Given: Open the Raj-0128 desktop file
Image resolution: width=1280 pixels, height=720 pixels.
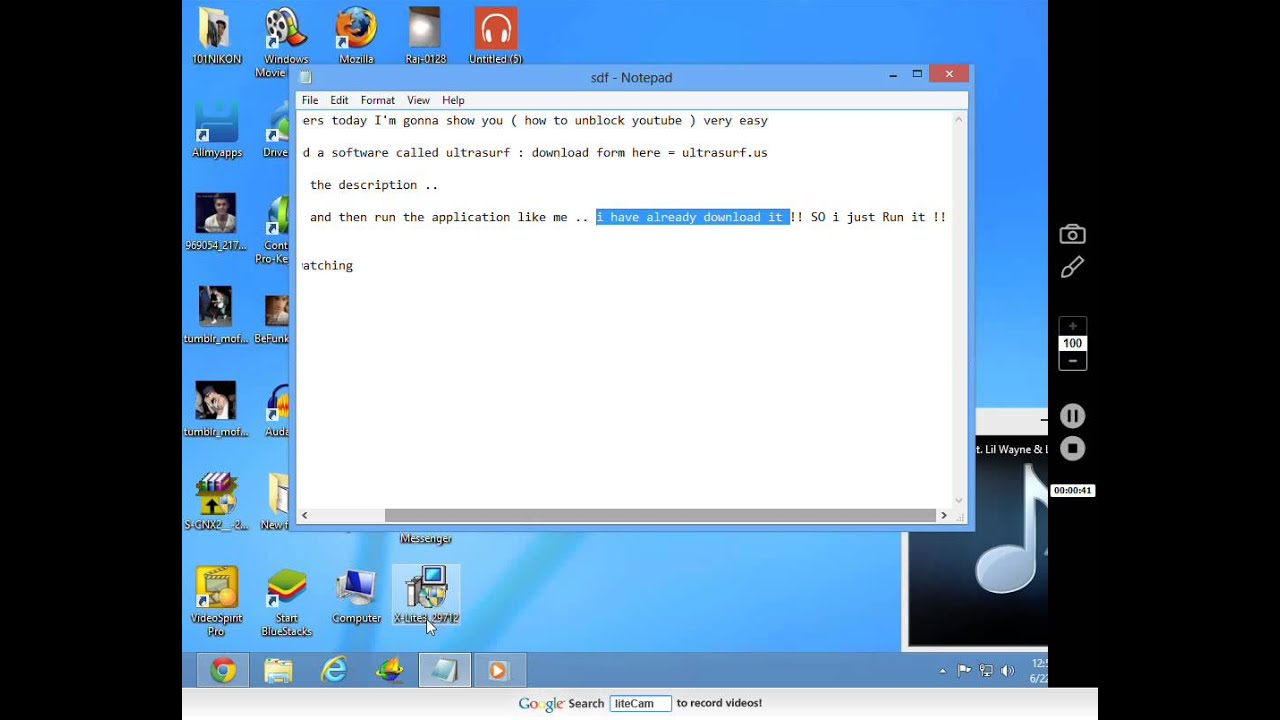Looking at the screenshot, I should point(425,36).
